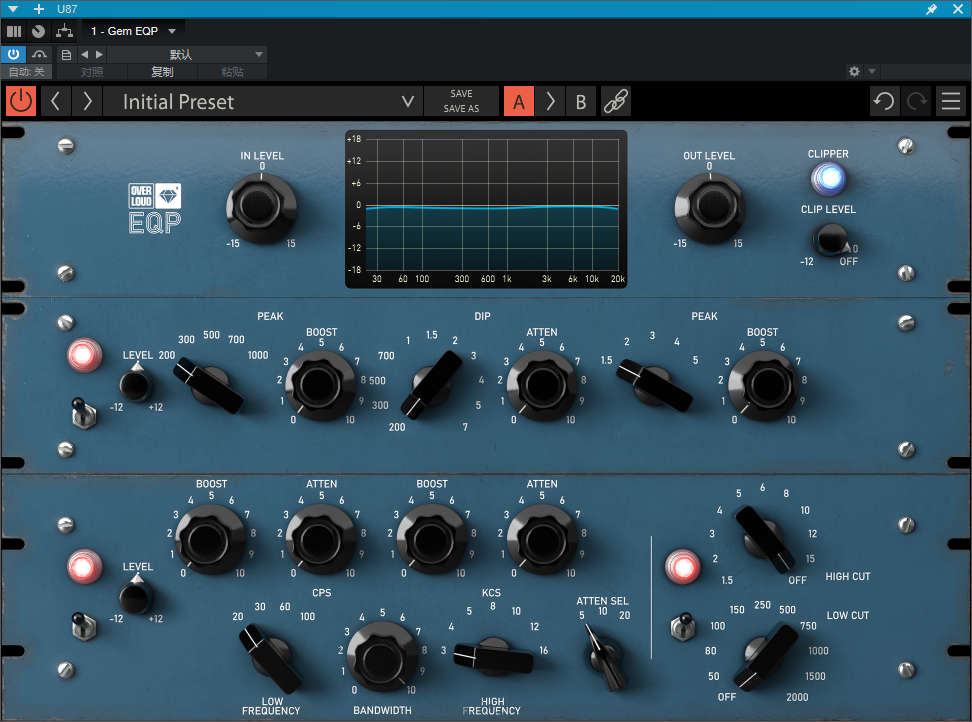Click the BOOST knob above the KCS label
Image resolution: width=972 pixels, height=722 pixels.
(x=431, y=539)
